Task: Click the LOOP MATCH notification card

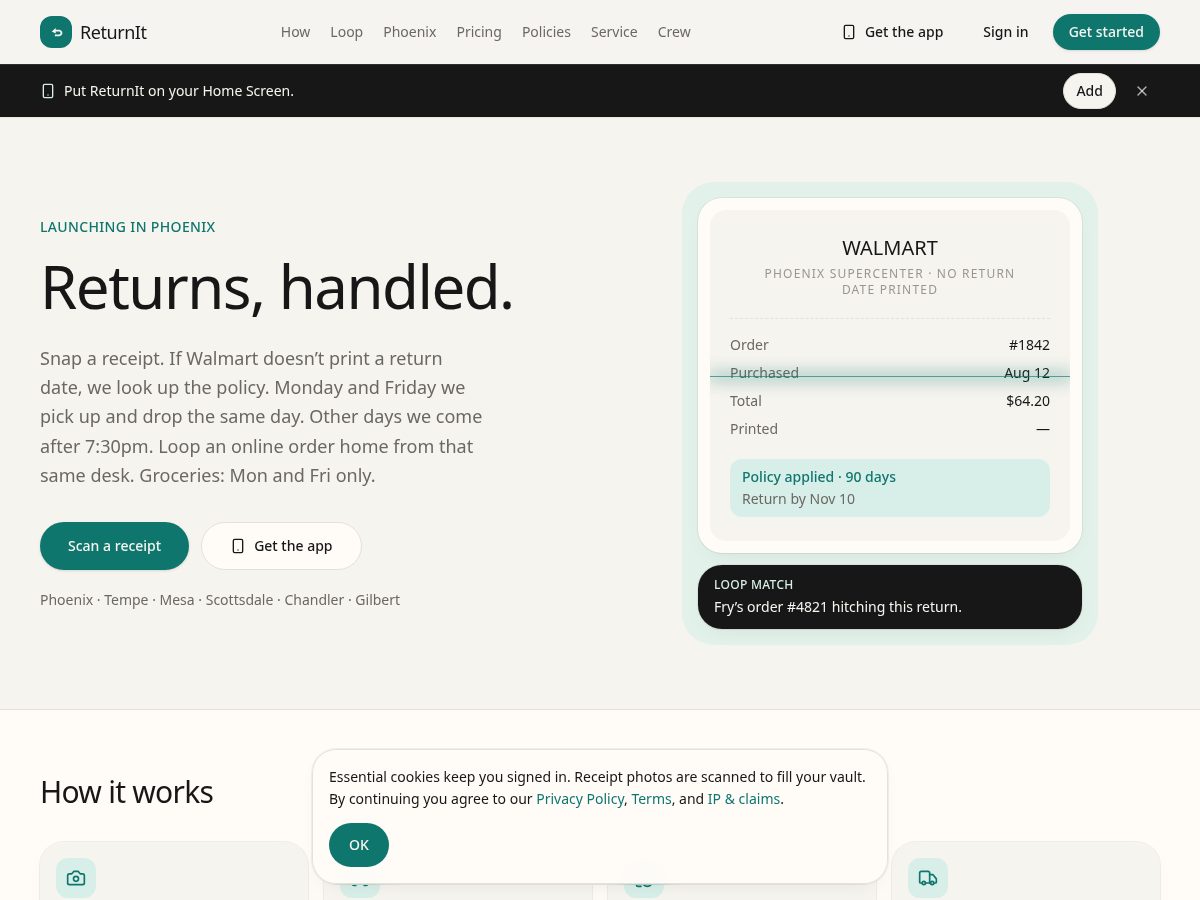Action: pyautogui.click(x=890, y=597)
